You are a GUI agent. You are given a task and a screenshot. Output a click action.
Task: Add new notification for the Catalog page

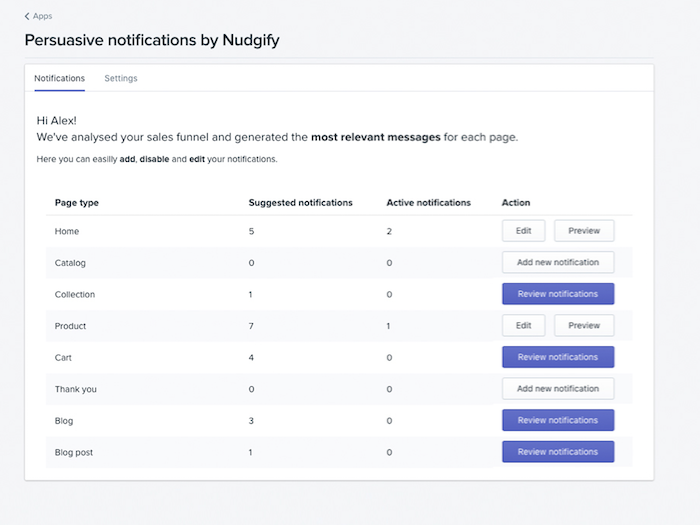pyautogui.click(x=558, y=262)
